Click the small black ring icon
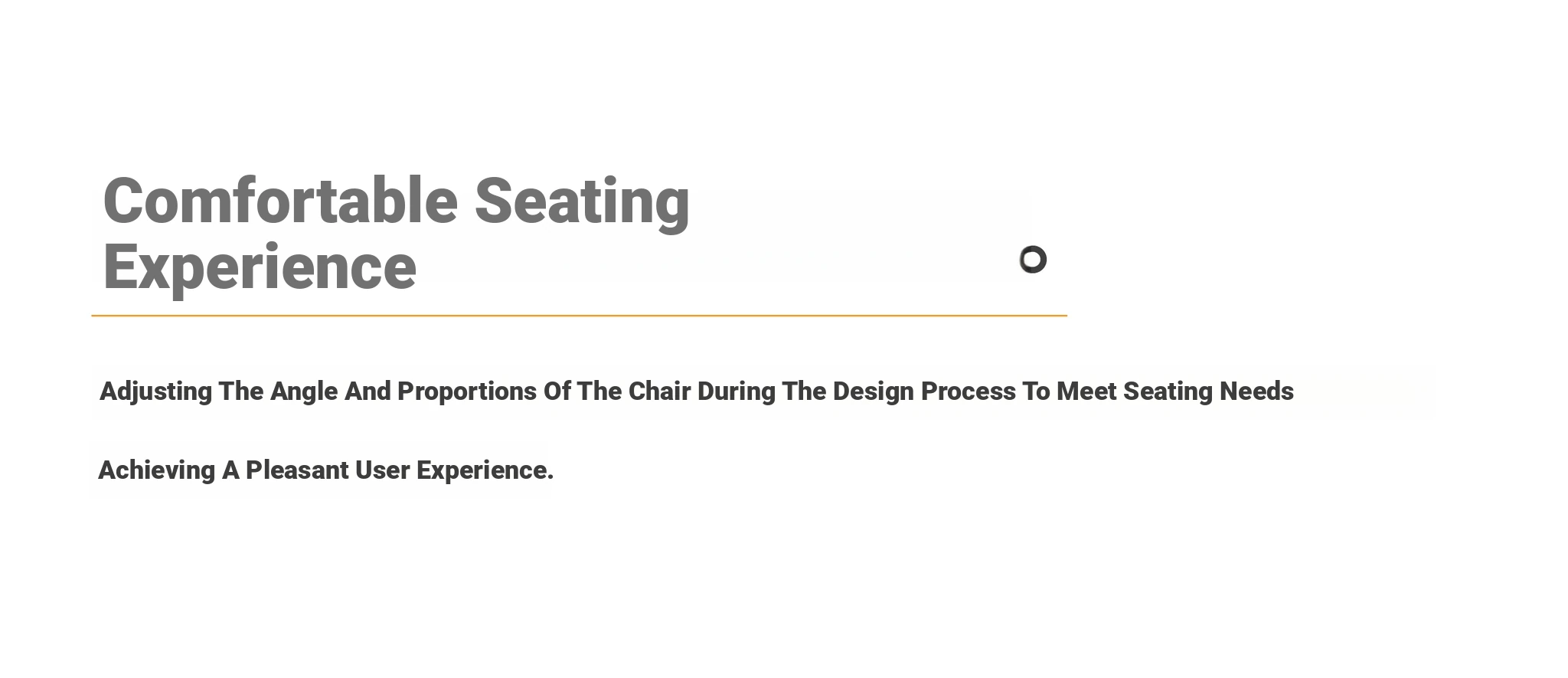This screenshot has width=1568, height=678. coord(1033,260)
